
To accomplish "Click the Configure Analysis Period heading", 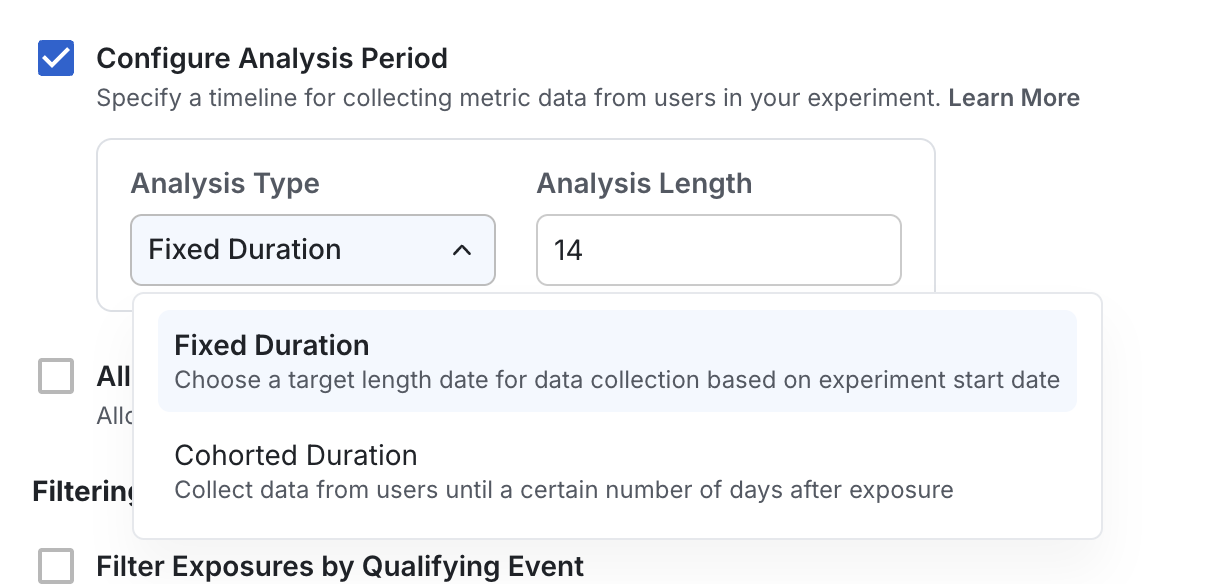I will click(272, 58).
